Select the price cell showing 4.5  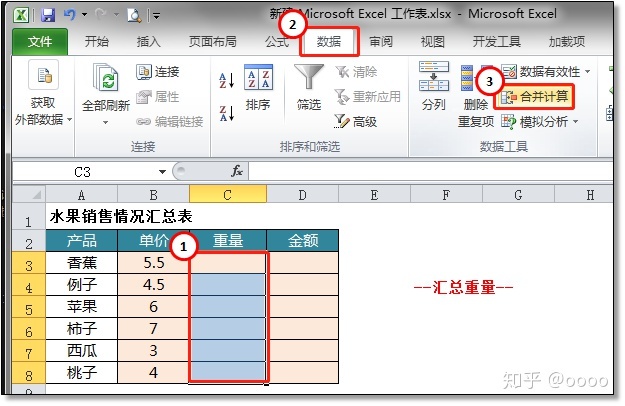153,284
